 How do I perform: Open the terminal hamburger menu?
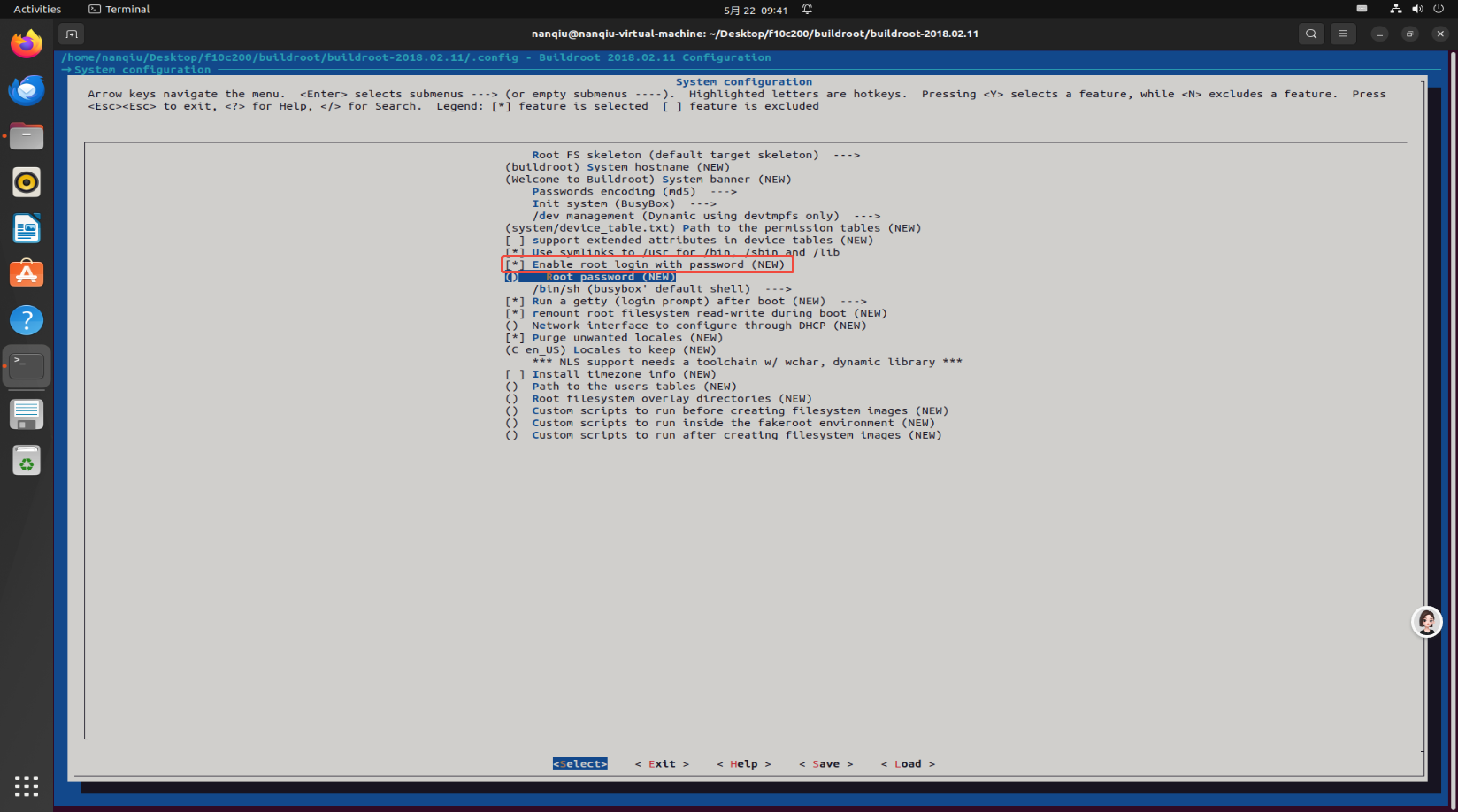click(x=1343, y=34)
